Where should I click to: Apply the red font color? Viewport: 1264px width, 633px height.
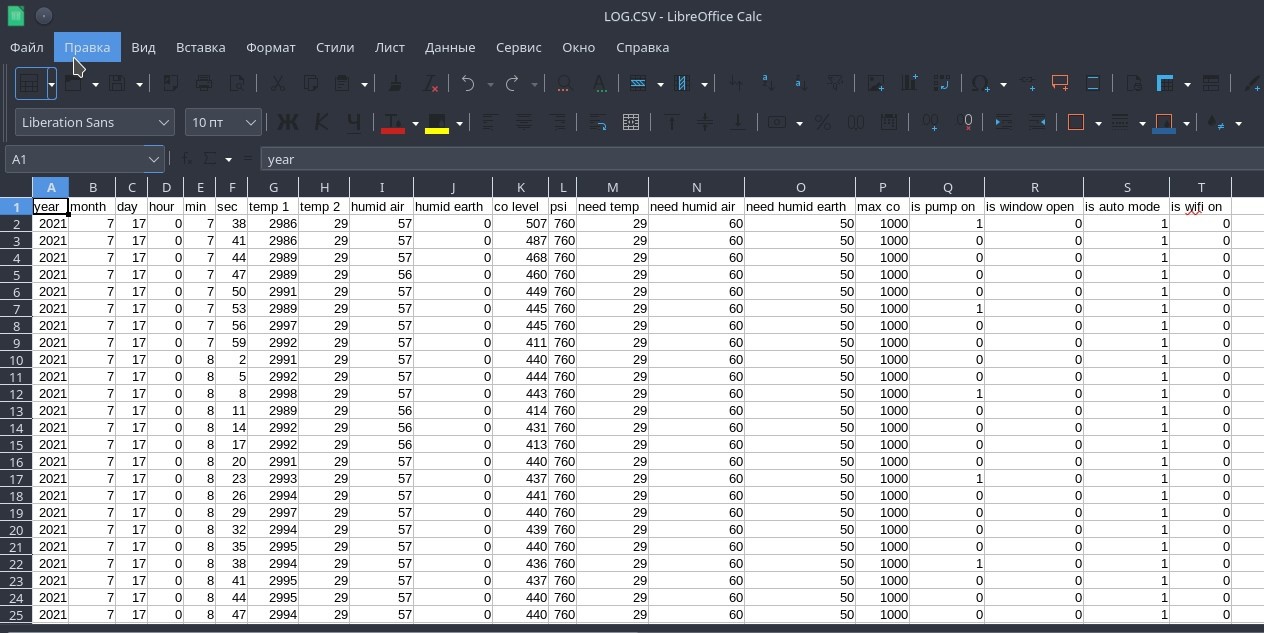pyautogui.click(x=393, y=123)
